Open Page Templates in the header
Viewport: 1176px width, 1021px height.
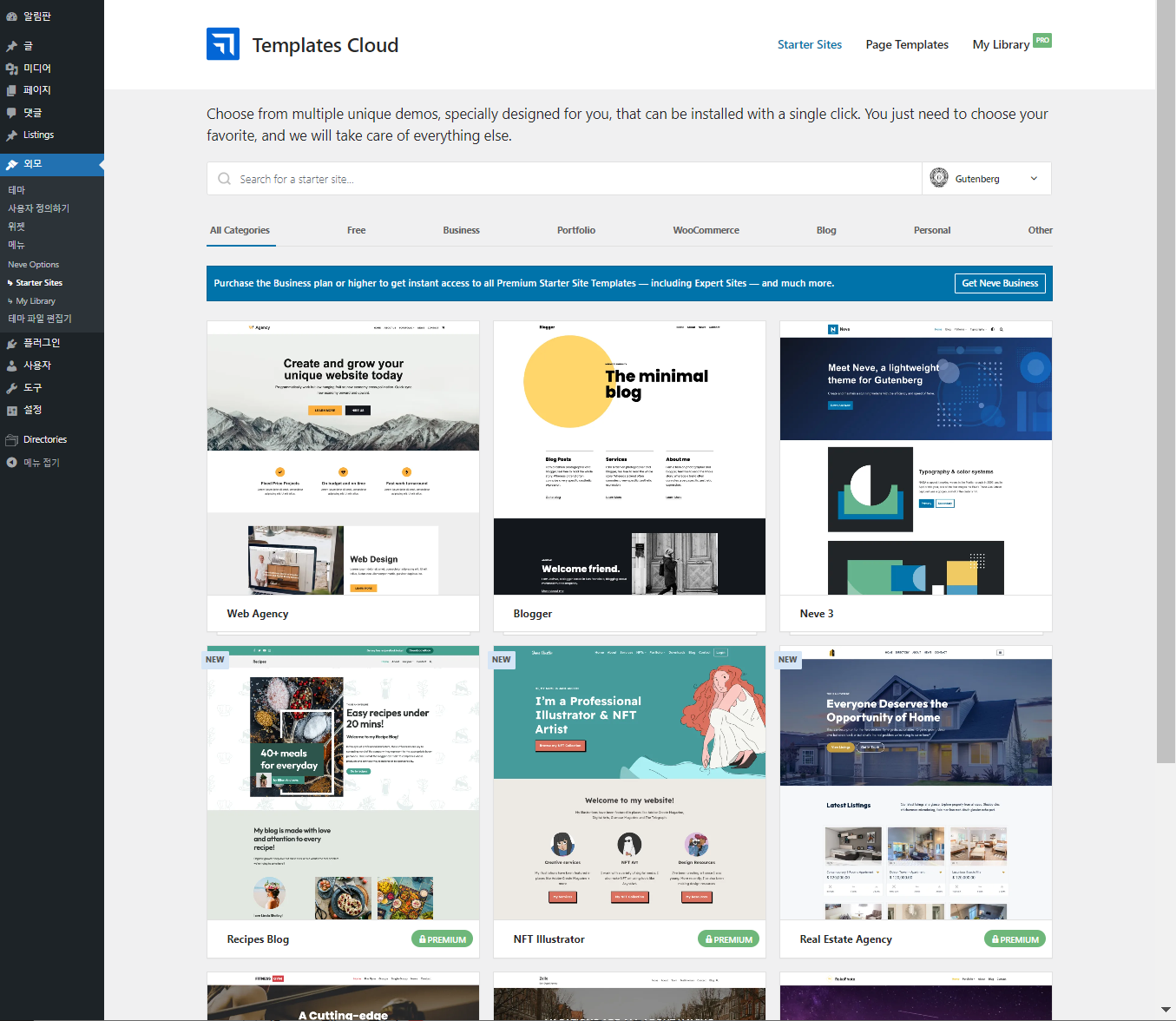click(907, 44)
